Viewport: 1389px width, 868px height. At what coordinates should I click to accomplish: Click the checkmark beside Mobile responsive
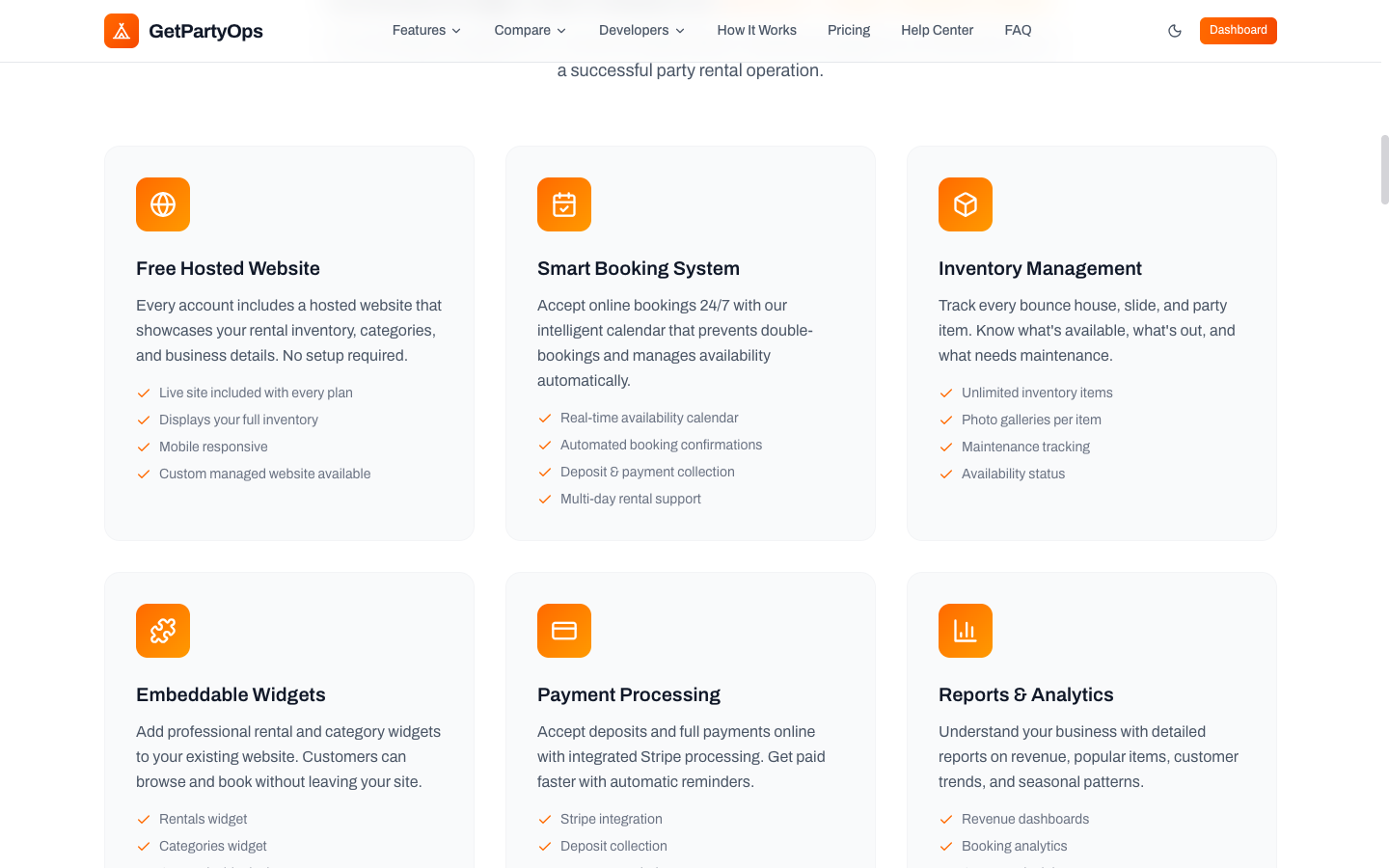click(x=144, y=448)
